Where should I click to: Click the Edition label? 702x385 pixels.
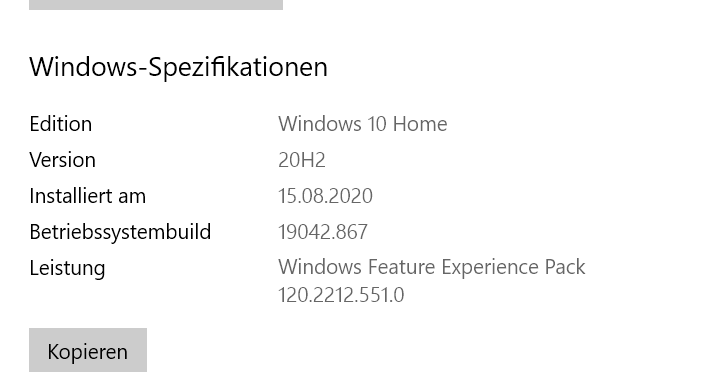click(x=60, y=124)
